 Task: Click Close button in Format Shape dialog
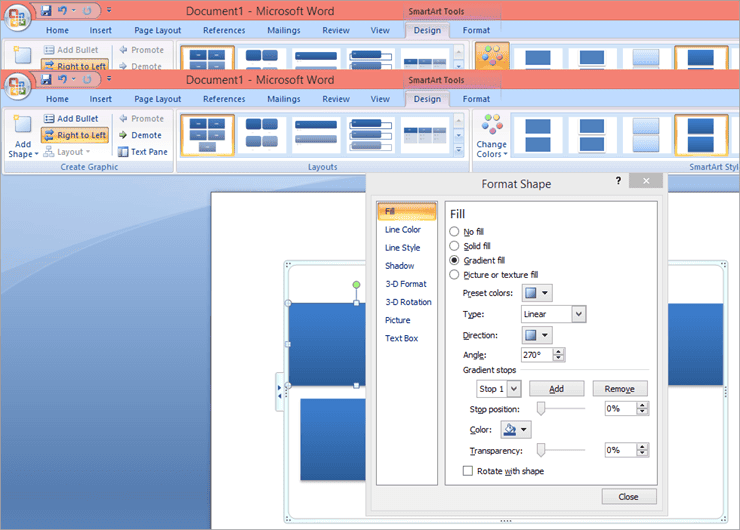tap(629, 496)
